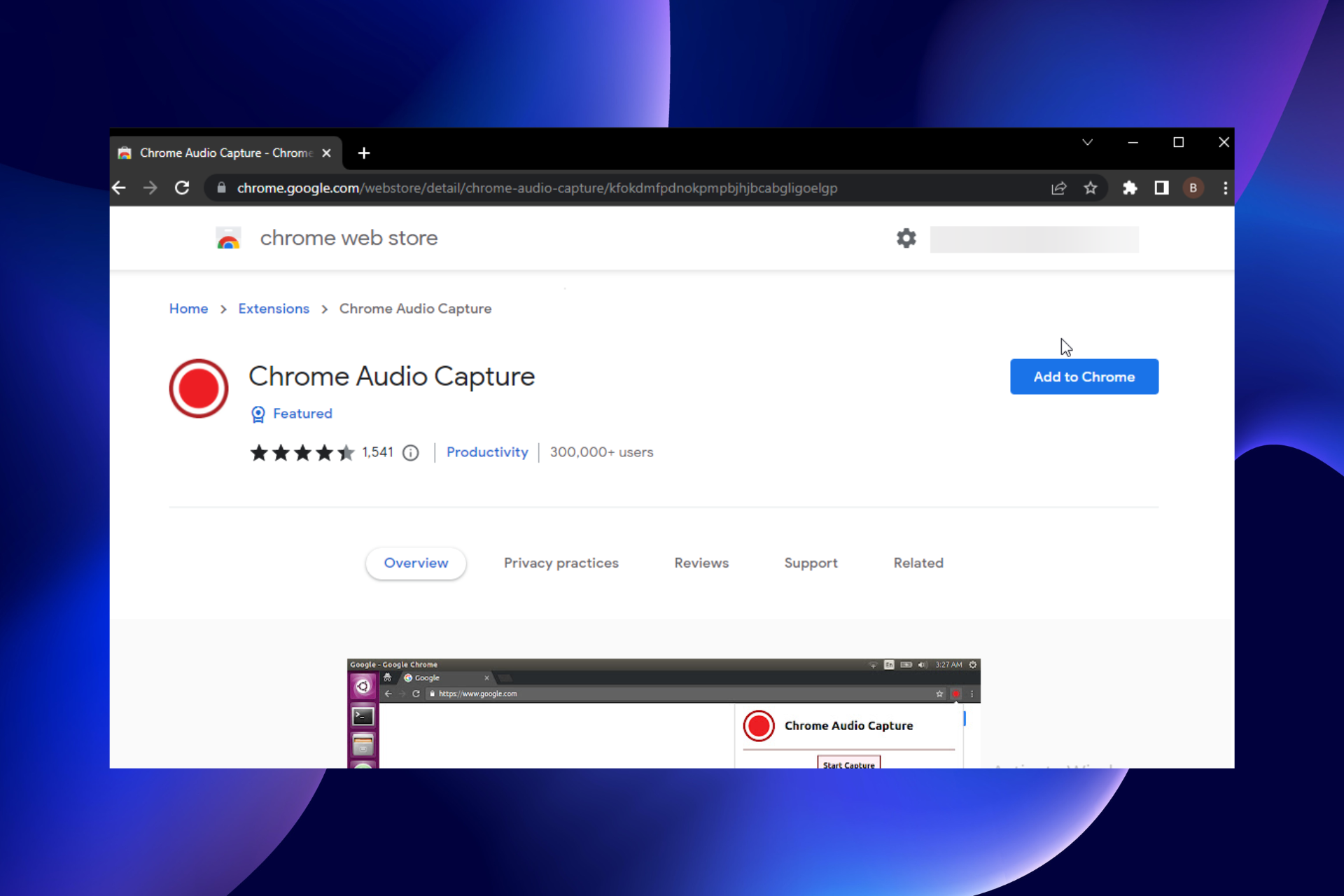This screenshot has height=896, width=1344.
Task: Click the address bar URL
Action: pos(537,188)
